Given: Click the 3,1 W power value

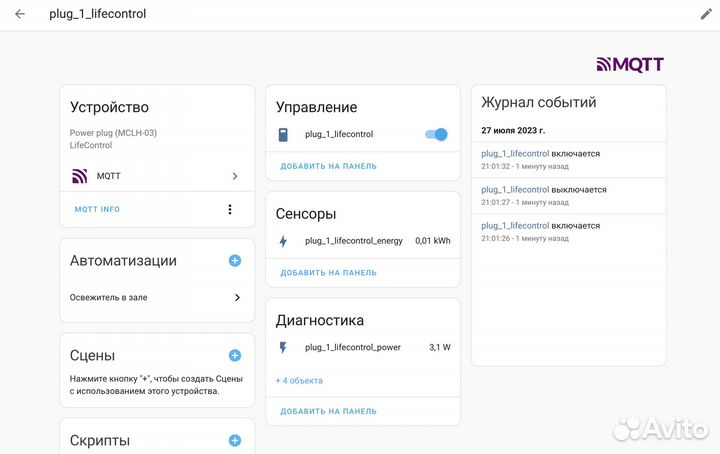Looking at the screenshot, I should 440,348.
